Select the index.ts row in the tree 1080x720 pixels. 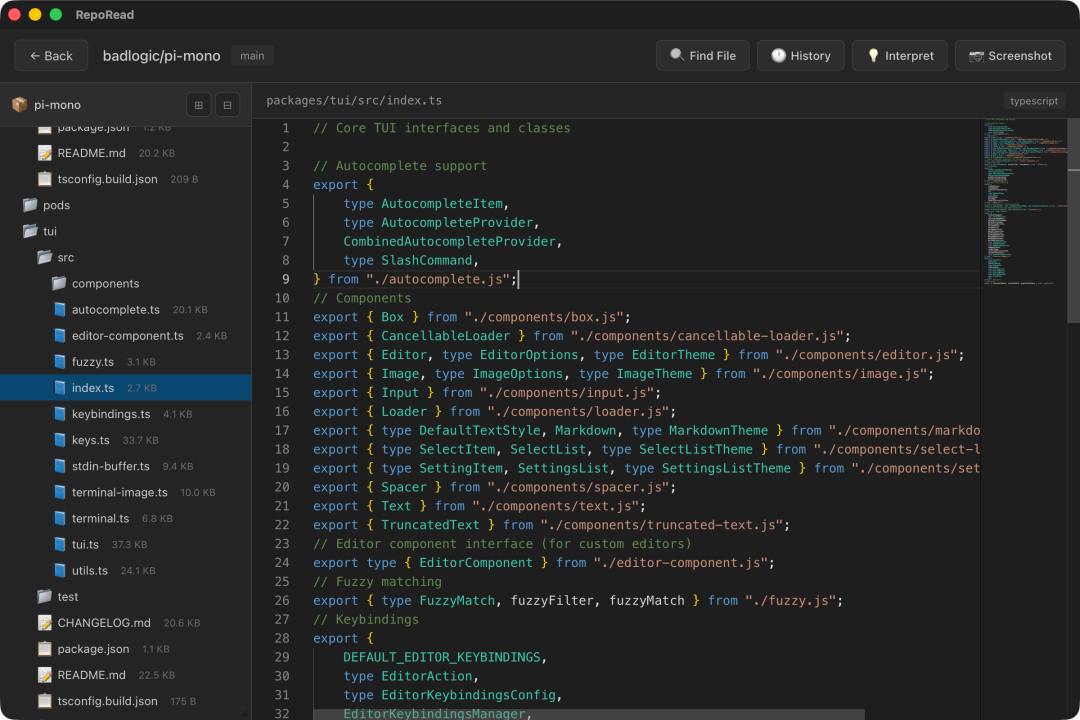click(125, 388)
